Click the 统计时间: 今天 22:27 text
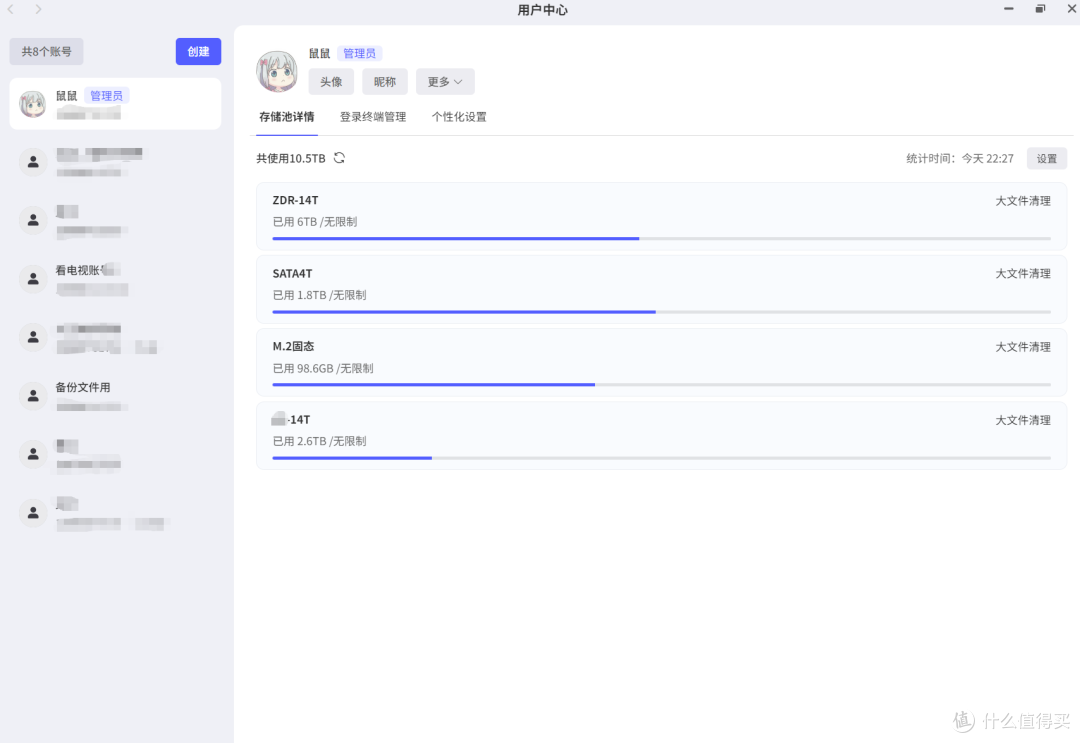Screen dimensions: 1080x743 pyautogui.click(x=960, y=158)
